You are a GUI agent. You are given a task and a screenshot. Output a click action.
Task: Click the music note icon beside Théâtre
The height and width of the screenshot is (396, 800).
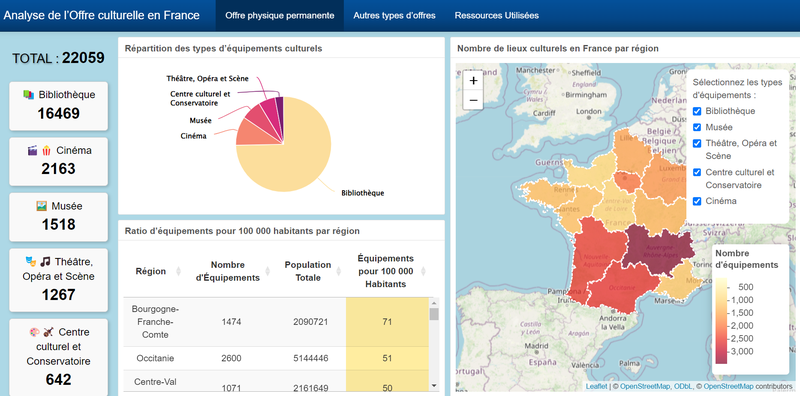pos(45,262)
